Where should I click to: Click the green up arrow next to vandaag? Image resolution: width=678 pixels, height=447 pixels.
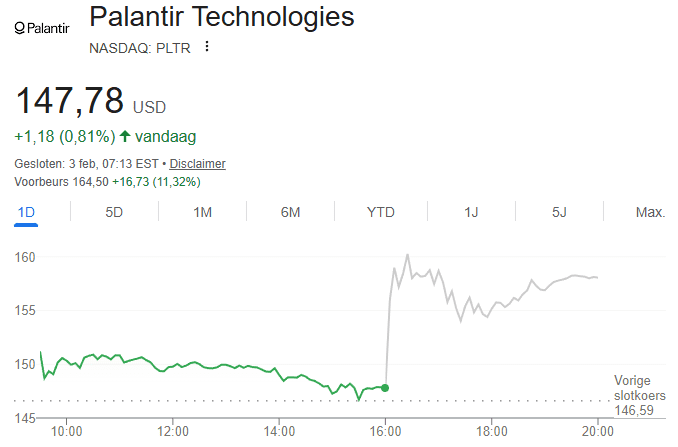pos(125,135)
